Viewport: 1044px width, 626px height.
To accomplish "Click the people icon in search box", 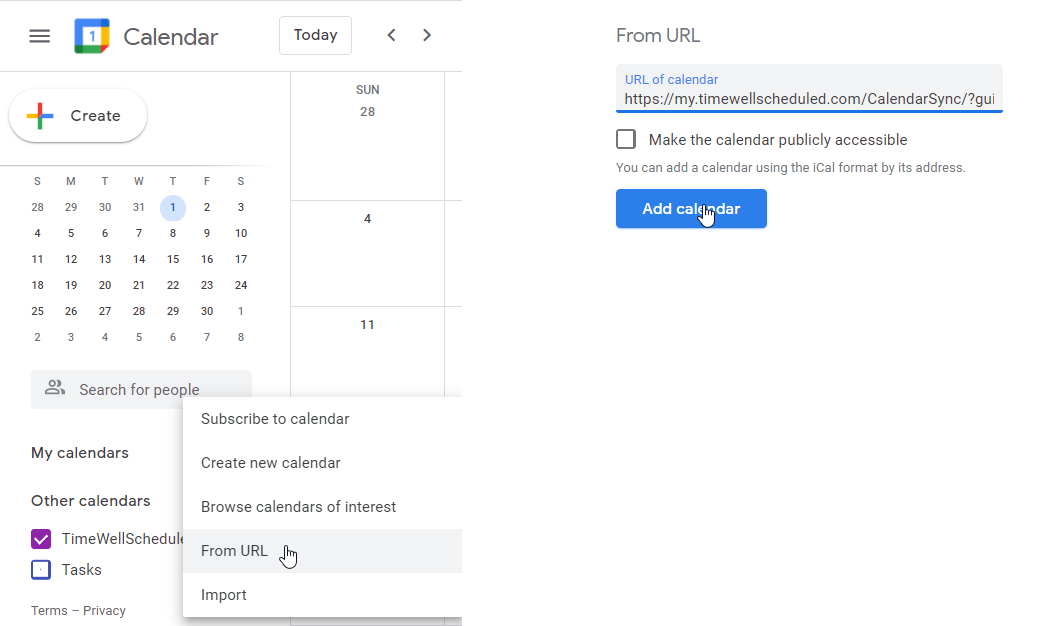I will (x=55, y=388).
